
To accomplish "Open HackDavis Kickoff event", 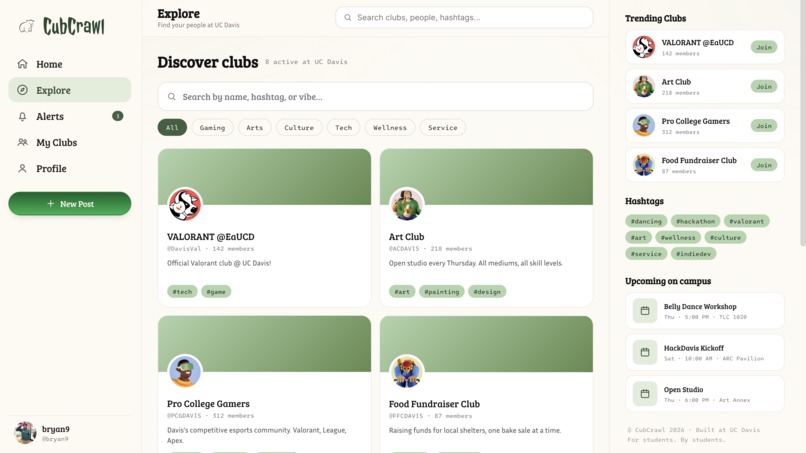I will [705, 352].
